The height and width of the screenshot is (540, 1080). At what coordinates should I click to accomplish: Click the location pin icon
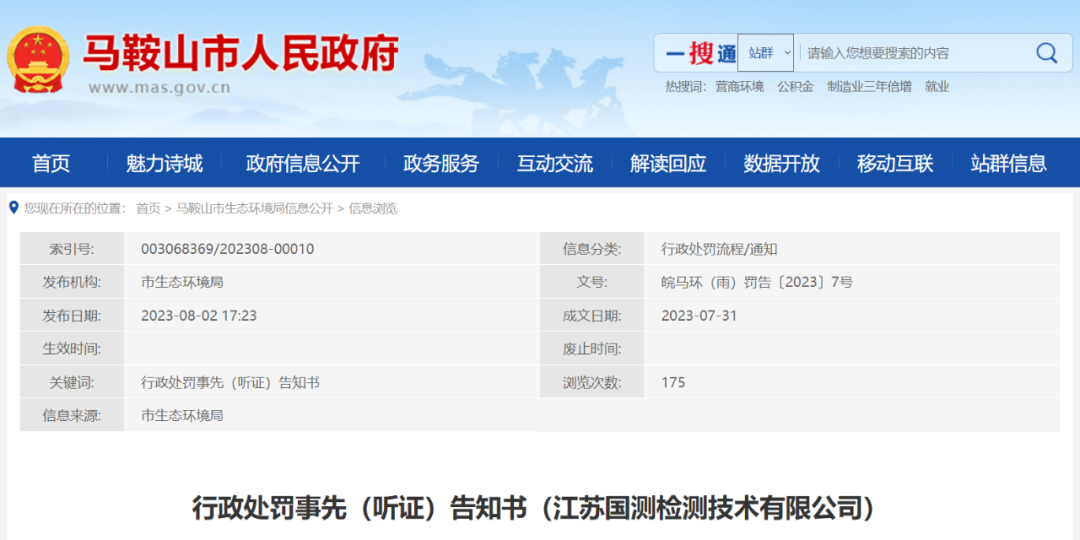click(13, 208)
